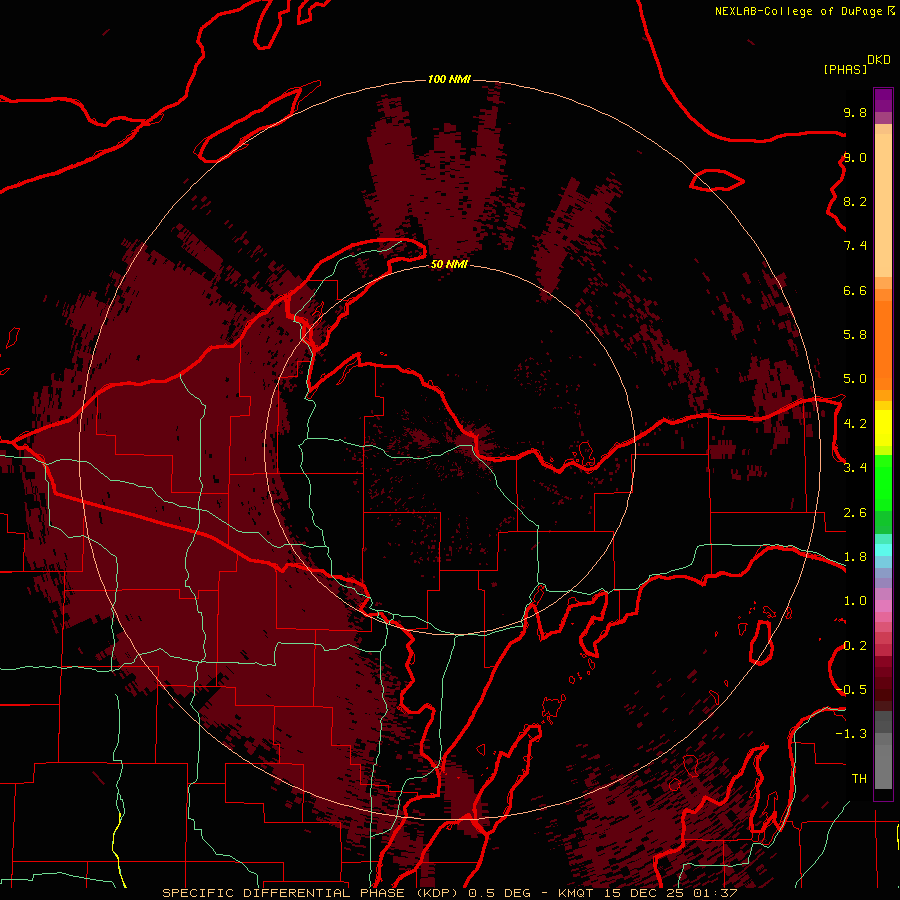Click the 2.6 value on the color scale
Image resolution: width=900 pixels, height=900 pixels.
[x=855, y=513]
